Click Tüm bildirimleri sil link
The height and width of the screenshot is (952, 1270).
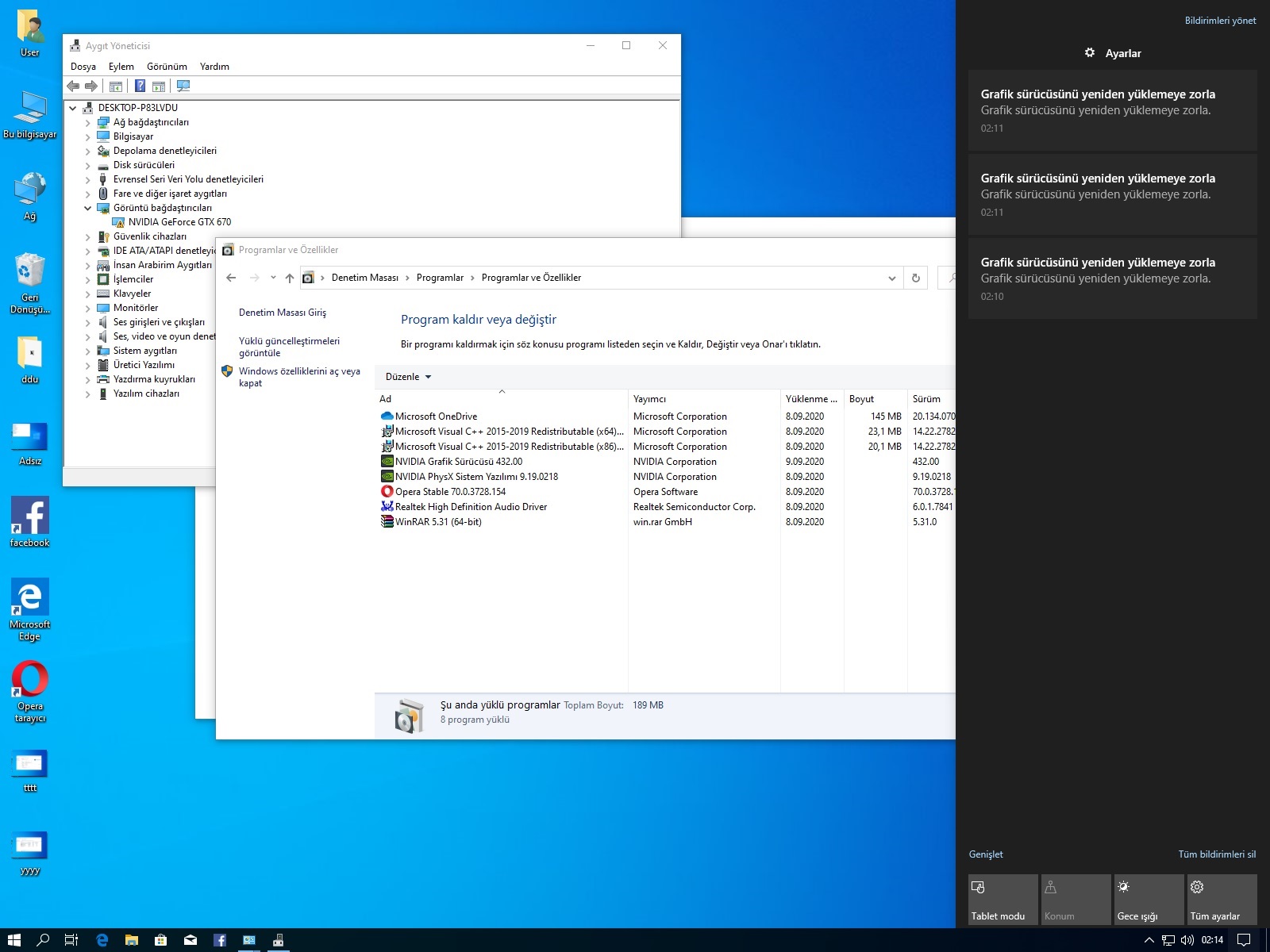click(1217, 854)
